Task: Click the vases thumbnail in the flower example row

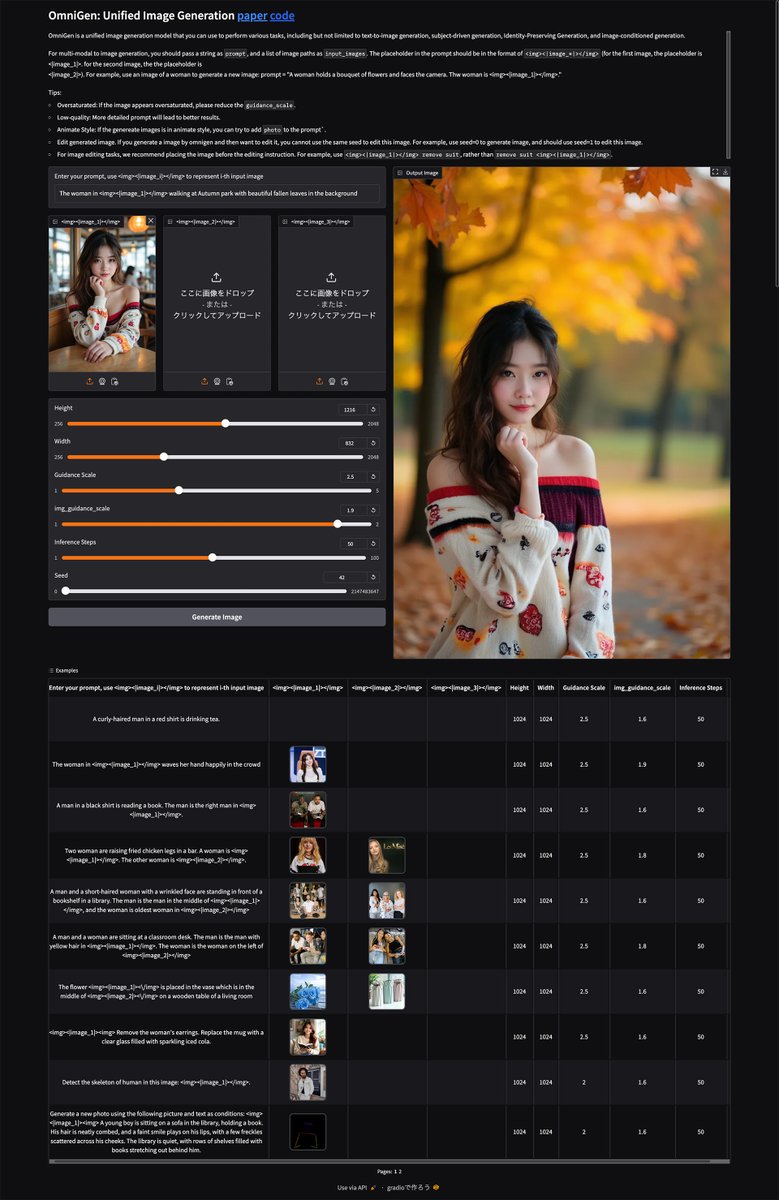Action: pyautogui.click(x=386, y=991)
